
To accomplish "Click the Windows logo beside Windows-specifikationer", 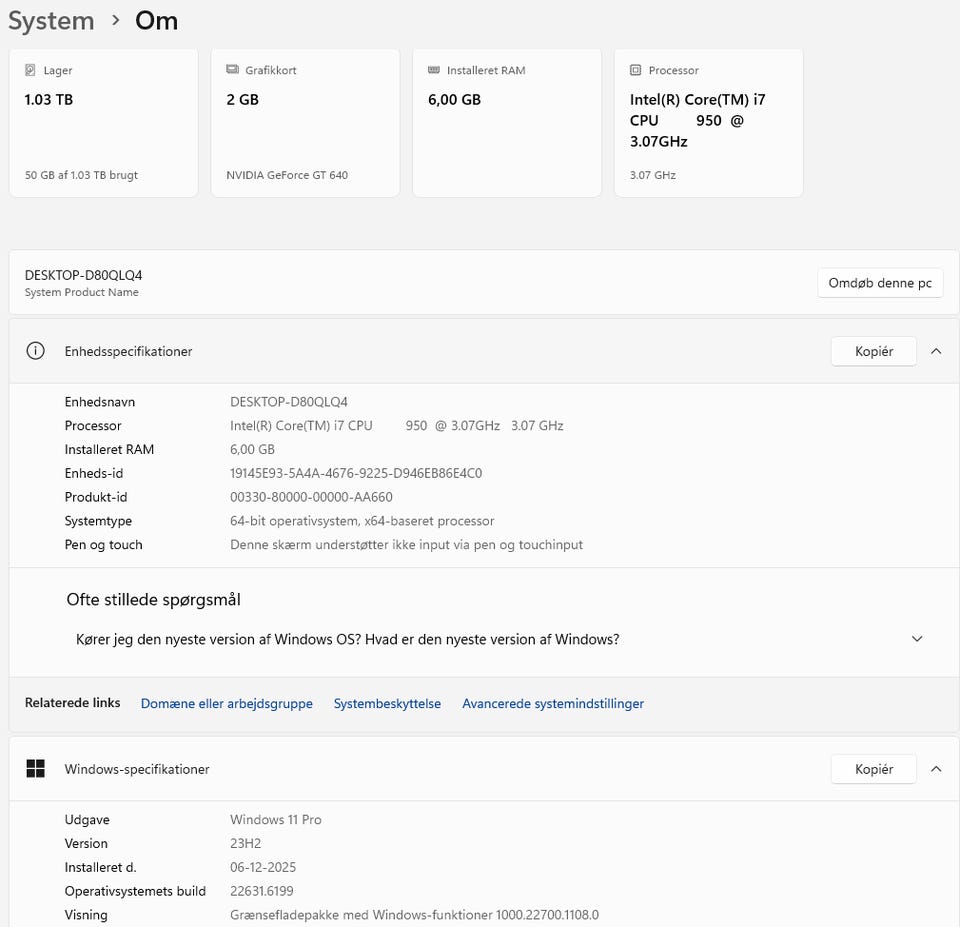I will click(x=36, y=769).
